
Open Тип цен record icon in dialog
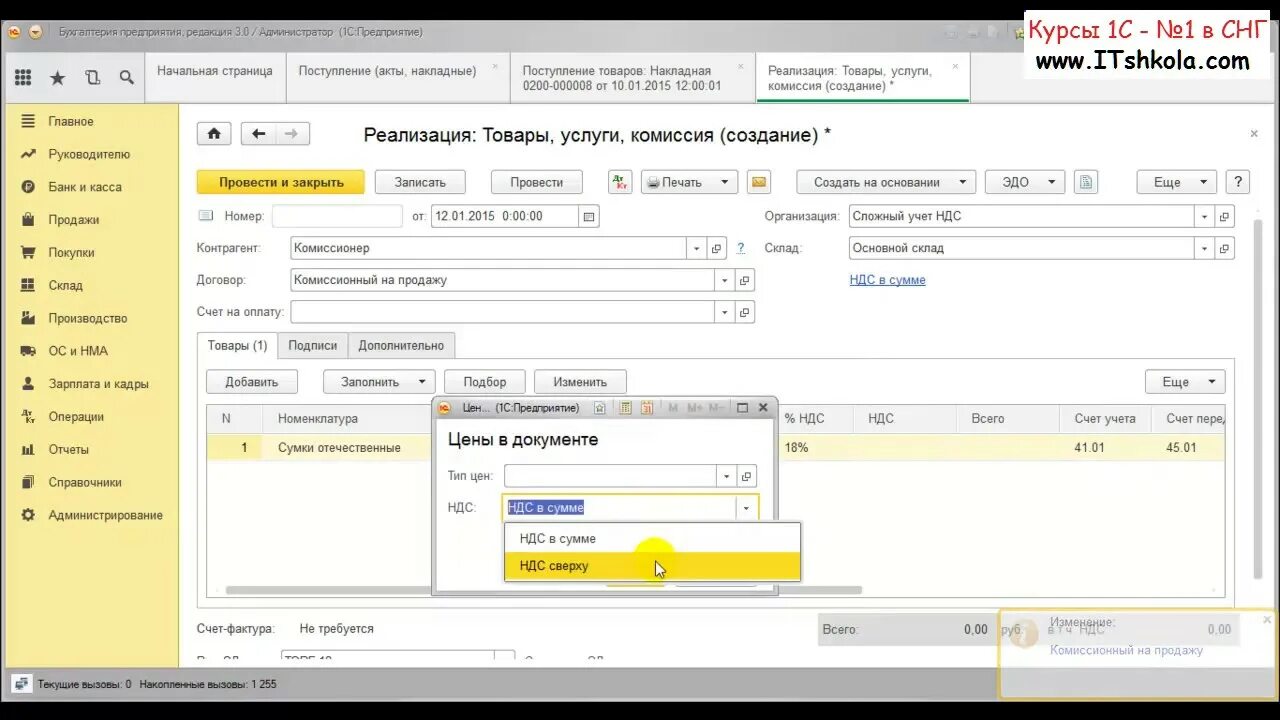pyautogui.click(x=746, y=476)
